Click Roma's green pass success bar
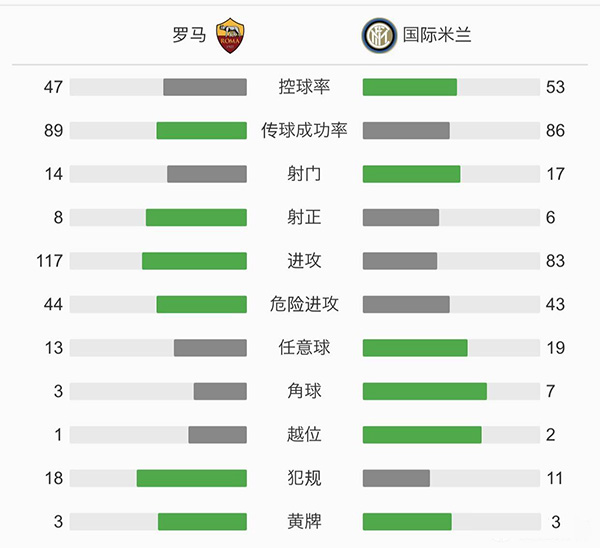The width and height of the screenshot is (600, 548). tap(201, 131)
